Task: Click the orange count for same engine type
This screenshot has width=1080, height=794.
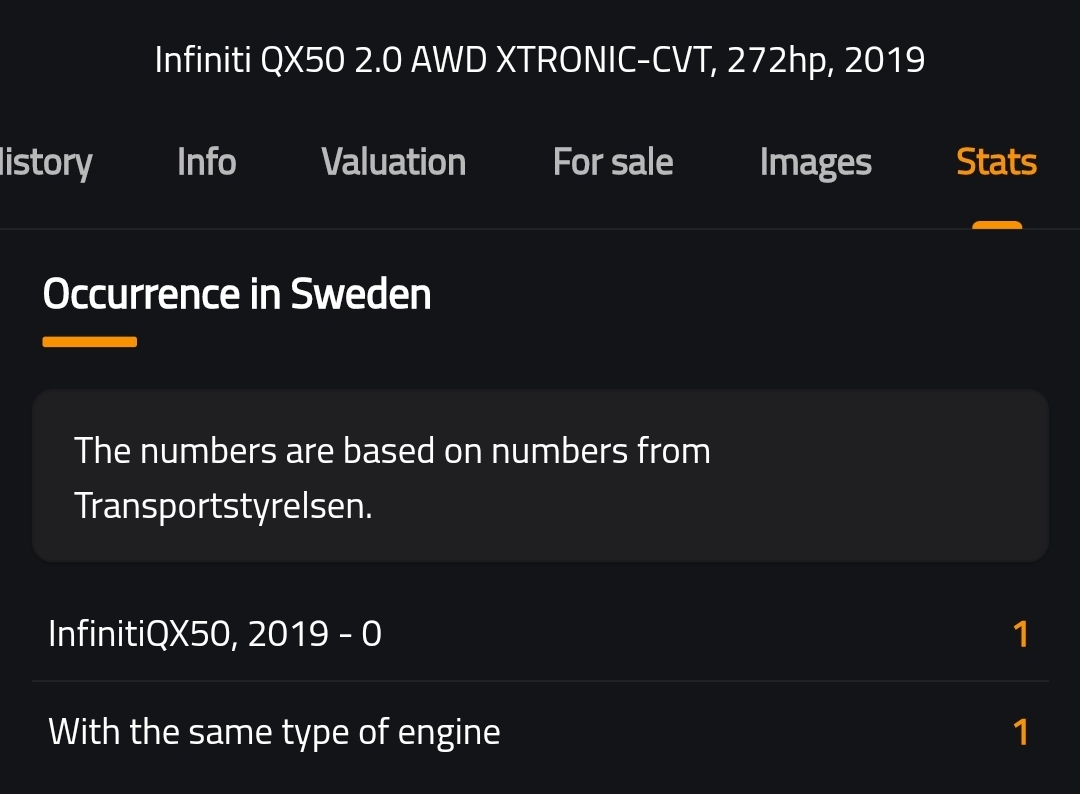Action: pyautogui.click(x=1020, y=732)
